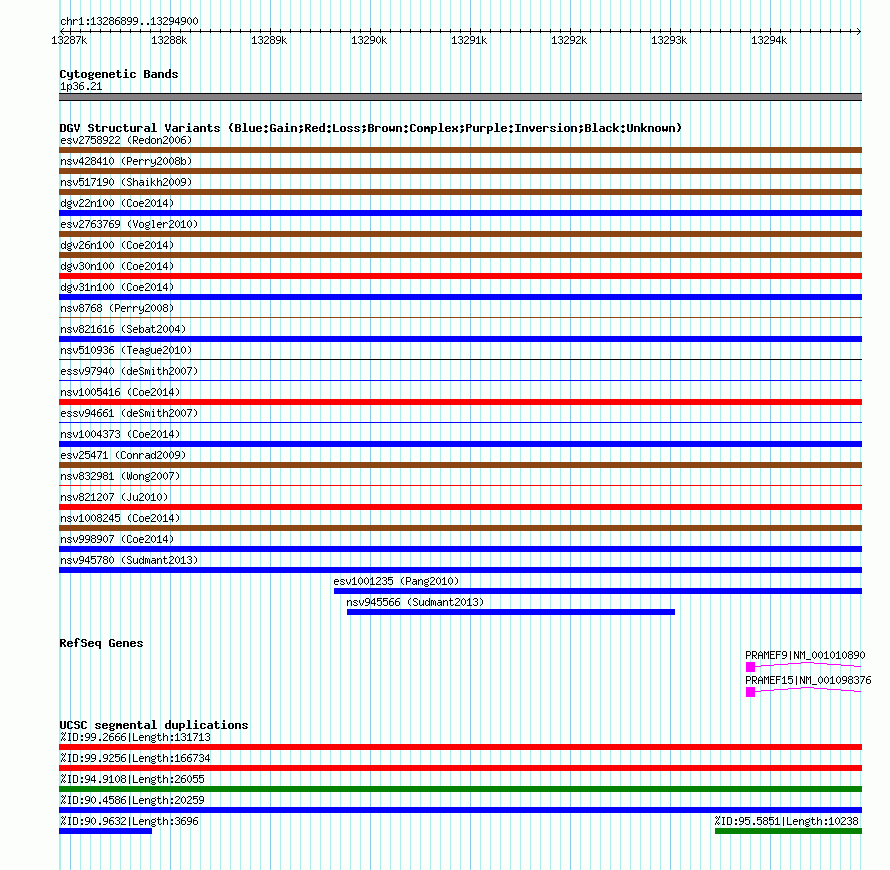Image resolution: width=890 pixels, height=870 pixels.
Task: Click the DGV Structural Variants track title
Action: click(x=371, y=128)
